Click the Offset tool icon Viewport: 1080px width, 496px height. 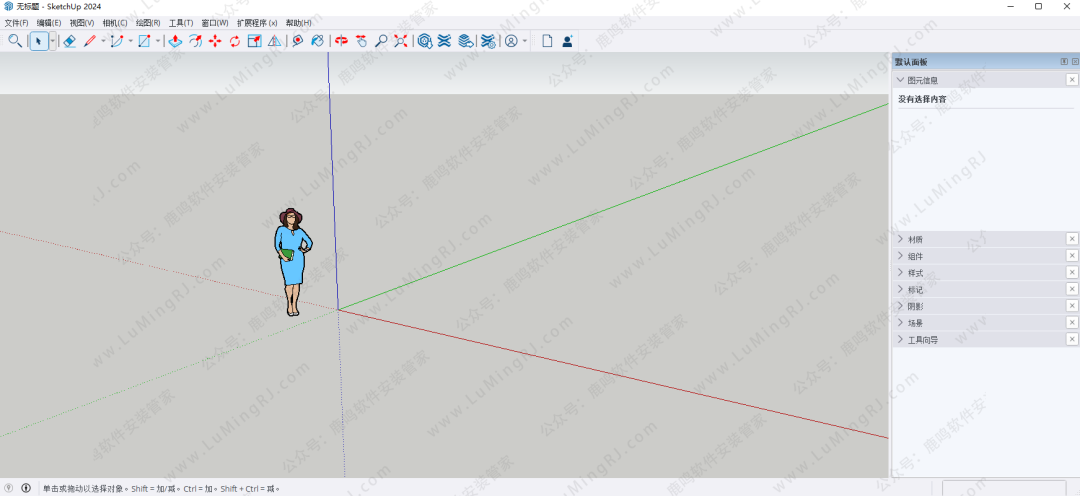pyautogui.click(x=195, y=41)
